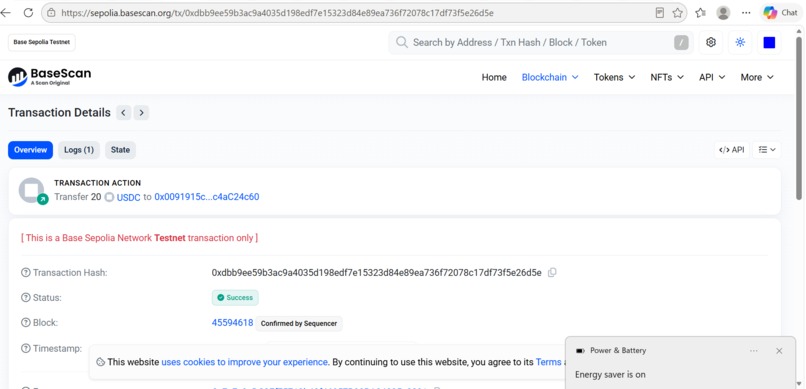The height and width of the screenshot is (389, 806).
Task: Open browser three-dot menu
Action: pos(746,13)
